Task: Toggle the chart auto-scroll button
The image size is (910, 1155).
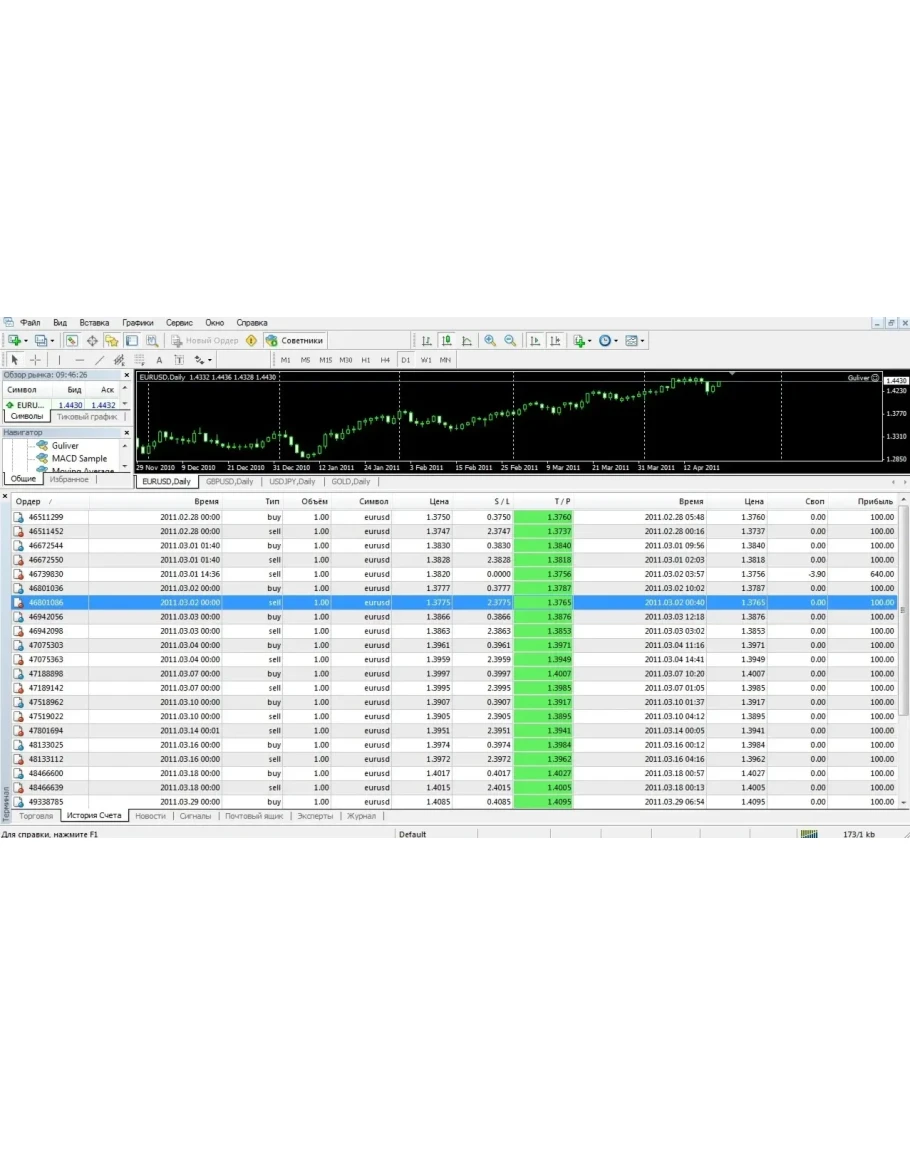Action: 535,341
